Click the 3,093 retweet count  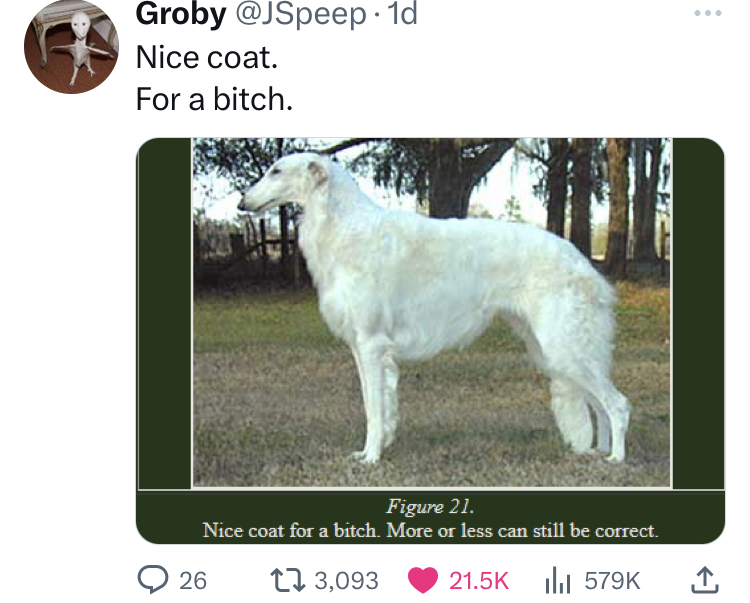[346, 581]
